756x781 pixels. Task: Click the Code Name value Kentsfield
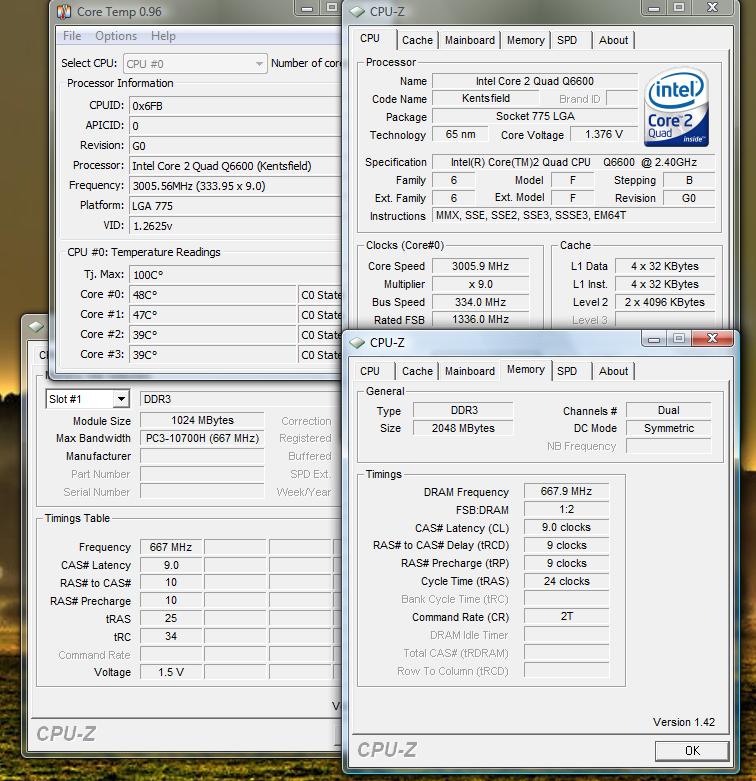coord(486,99)
